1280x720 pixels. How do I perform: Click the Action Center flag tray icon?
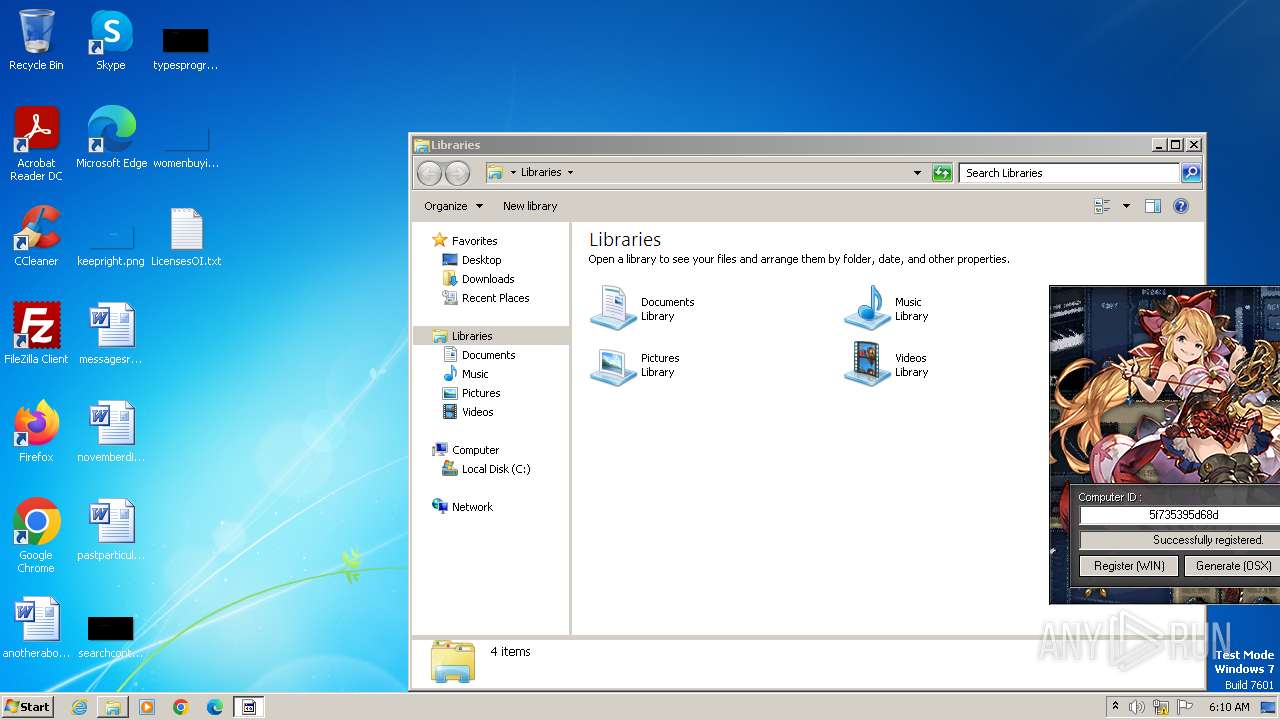point(1185,707)
